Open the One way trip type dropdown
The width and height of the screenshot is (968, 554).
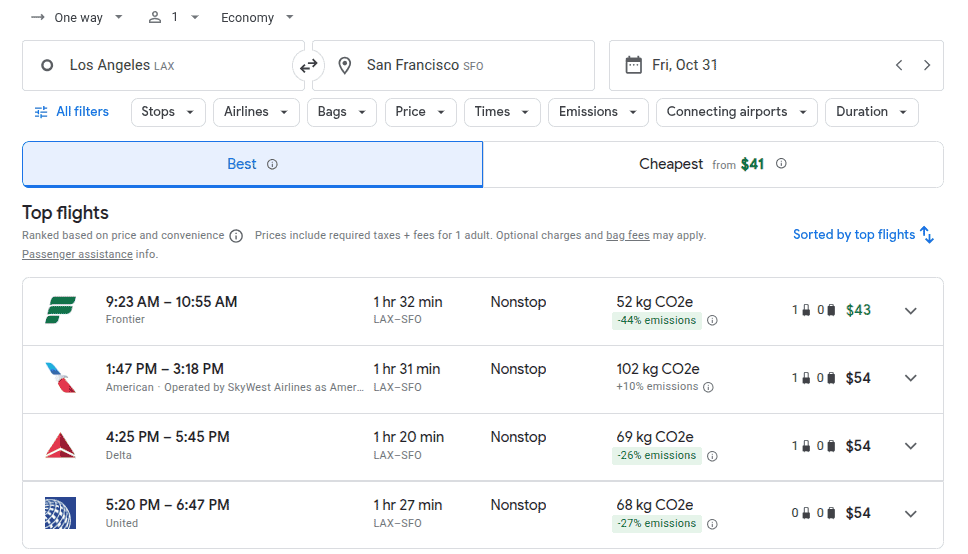pyautogui.click(x=77, y=17)
